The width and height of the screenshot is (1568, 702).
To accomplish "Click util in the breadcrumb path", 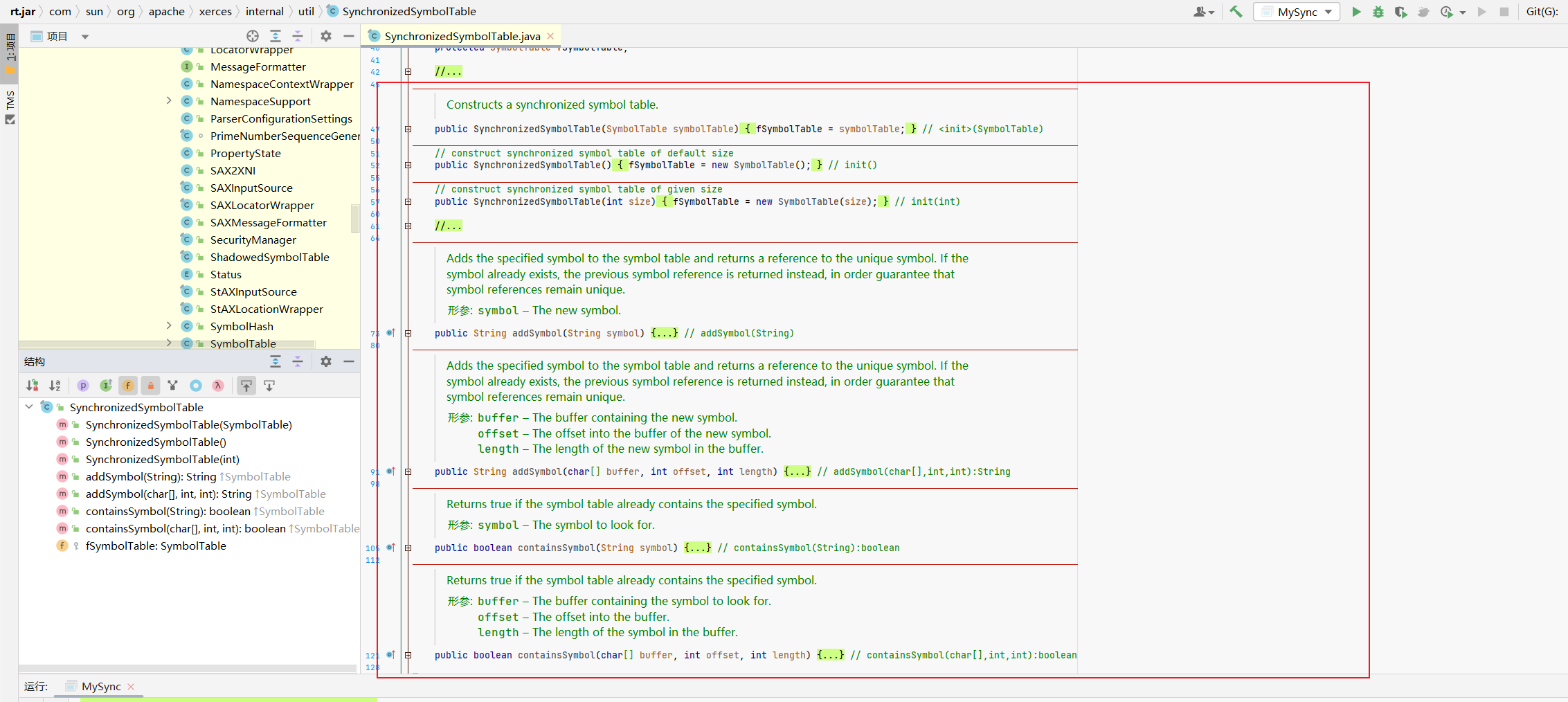I will 306,11.
